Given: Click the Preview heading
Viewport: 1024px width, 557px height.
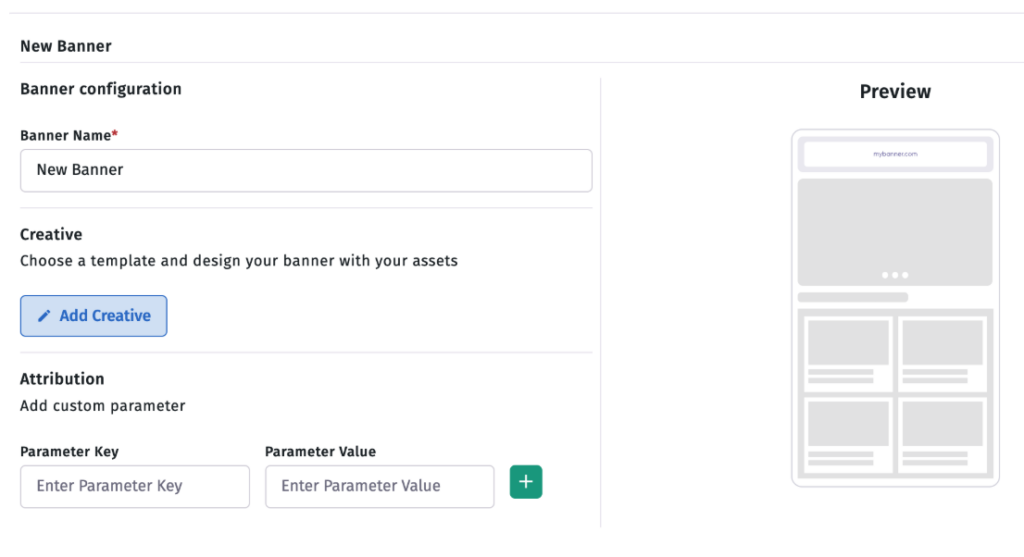Looking at the screenshot, I should 895,91.
